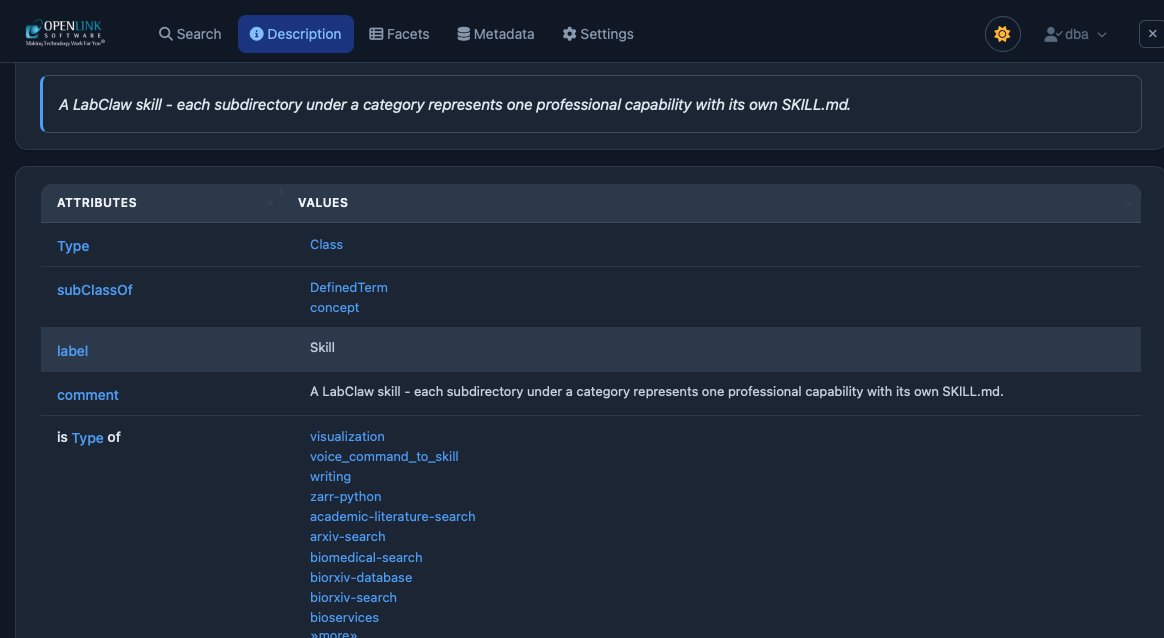Open the DefinedTerm link

348,287
